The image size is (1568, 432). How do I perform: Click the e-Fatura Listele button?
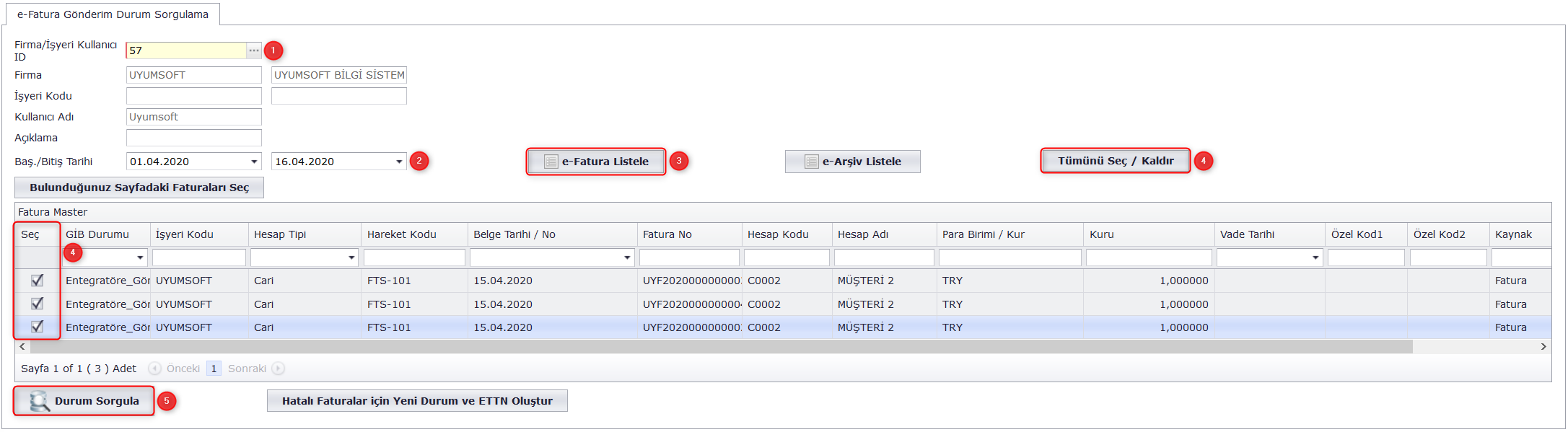click(596, 162)
